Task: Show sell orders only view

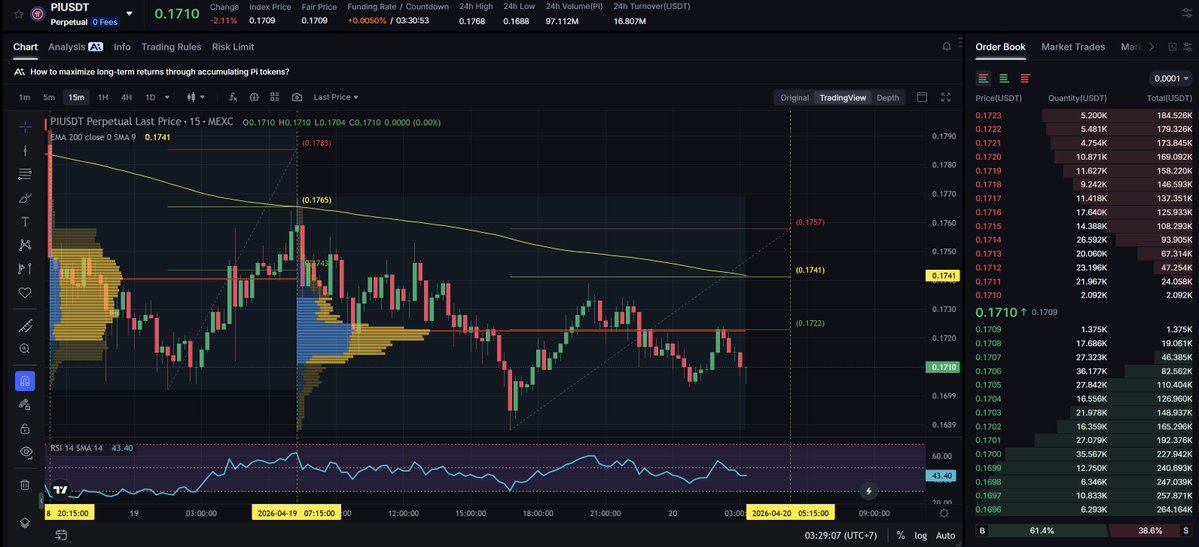Action: click(1025, 78)
